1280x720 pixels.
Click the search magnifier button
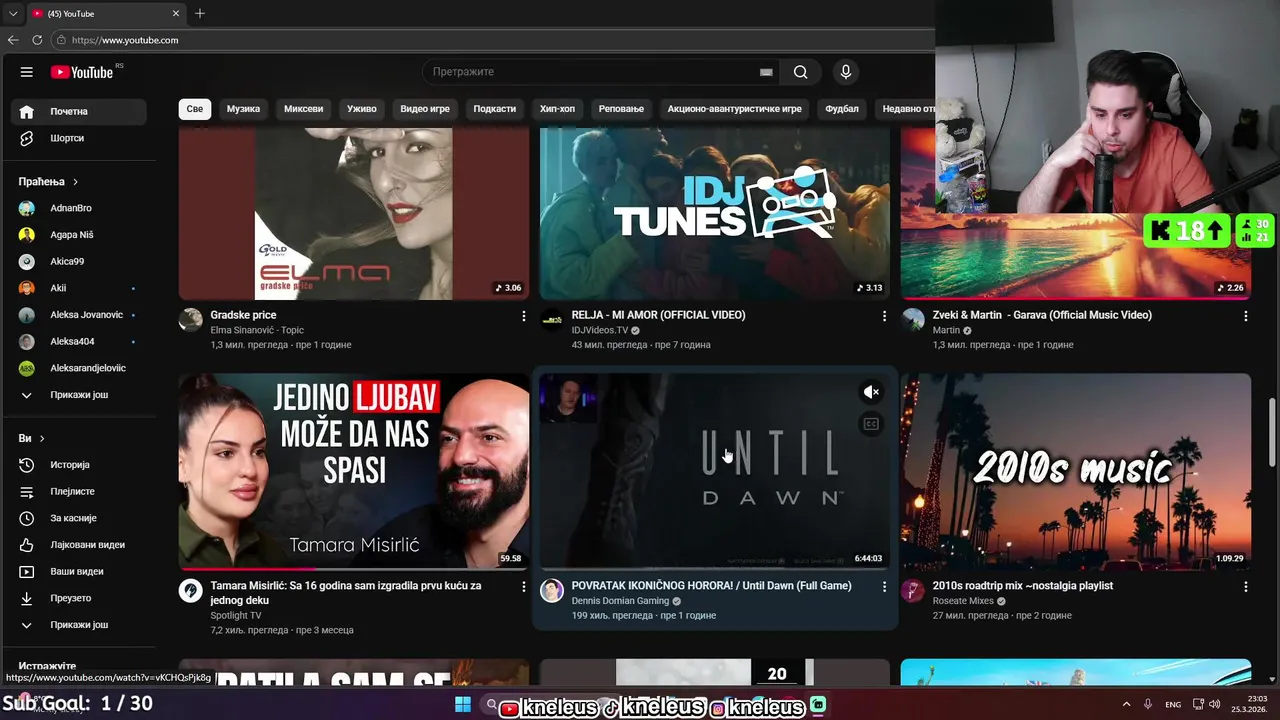tap(800, 72)
